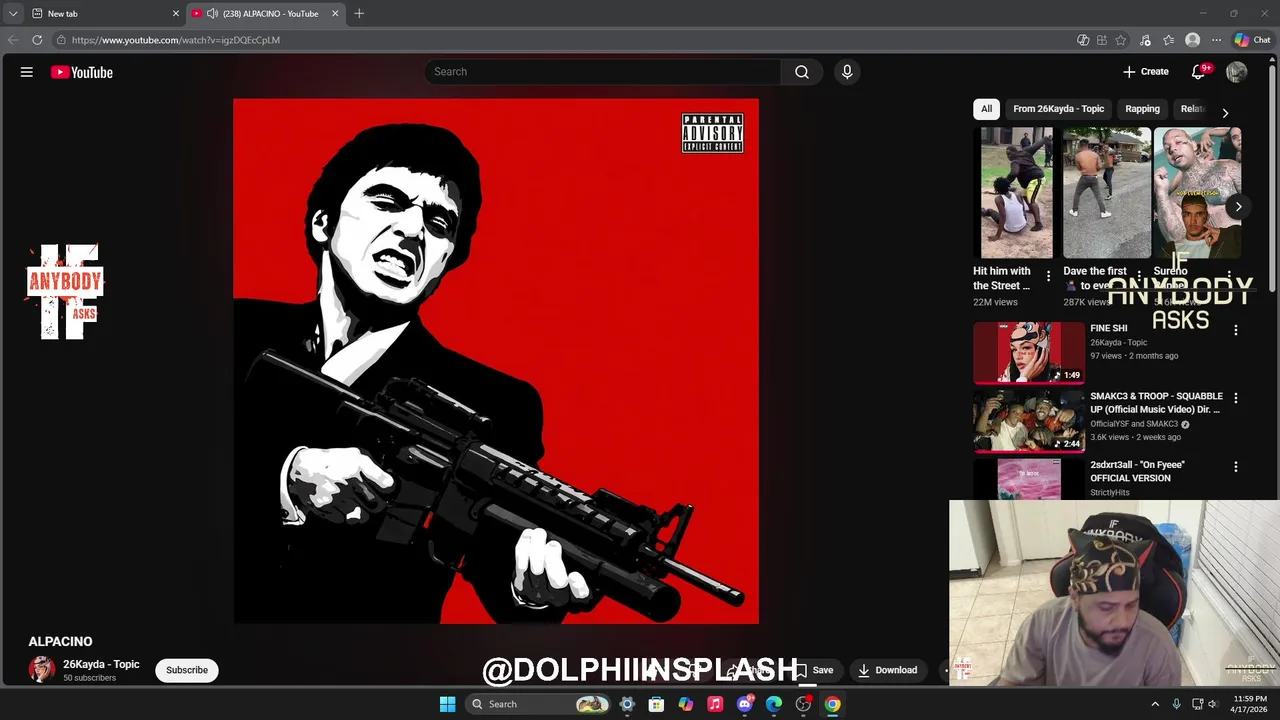Click the 50 subscribers text
This screenshot has height=720, width=1280.
click(89, 678)
